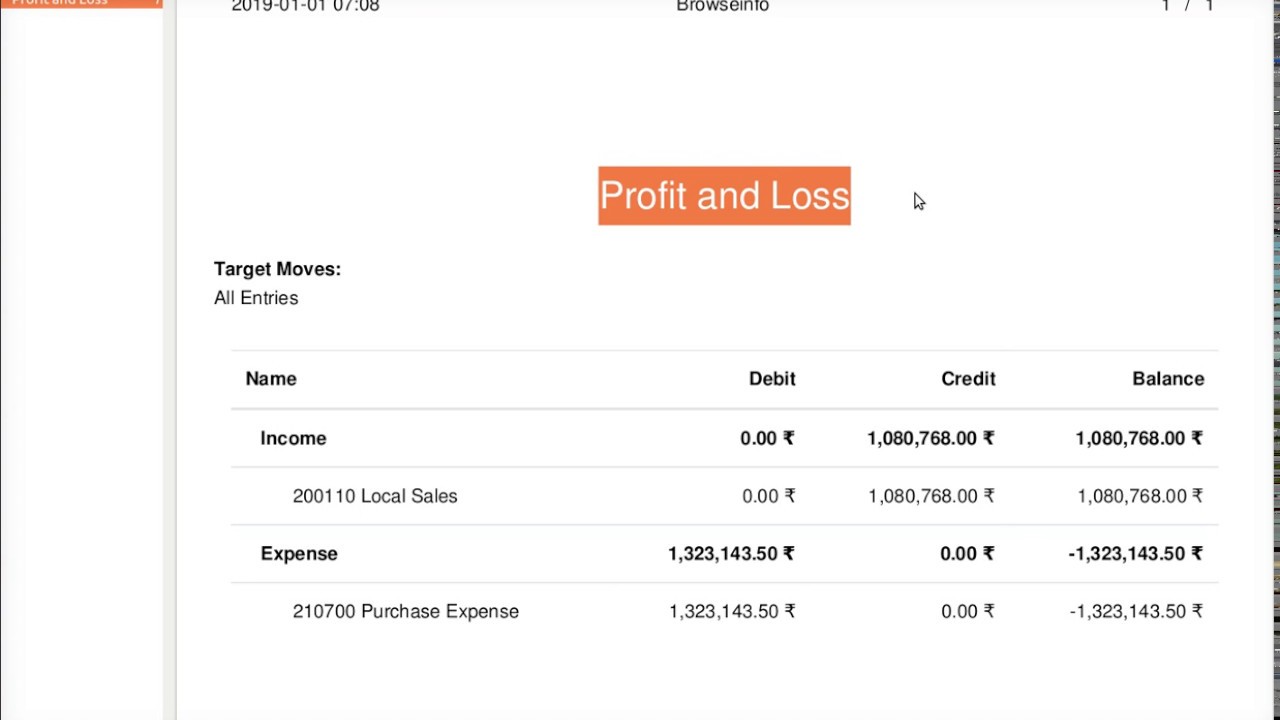Select Income balance value 1,080,768.00
This screenshot has width=1280, height=720.
[x=1139, y=438]
